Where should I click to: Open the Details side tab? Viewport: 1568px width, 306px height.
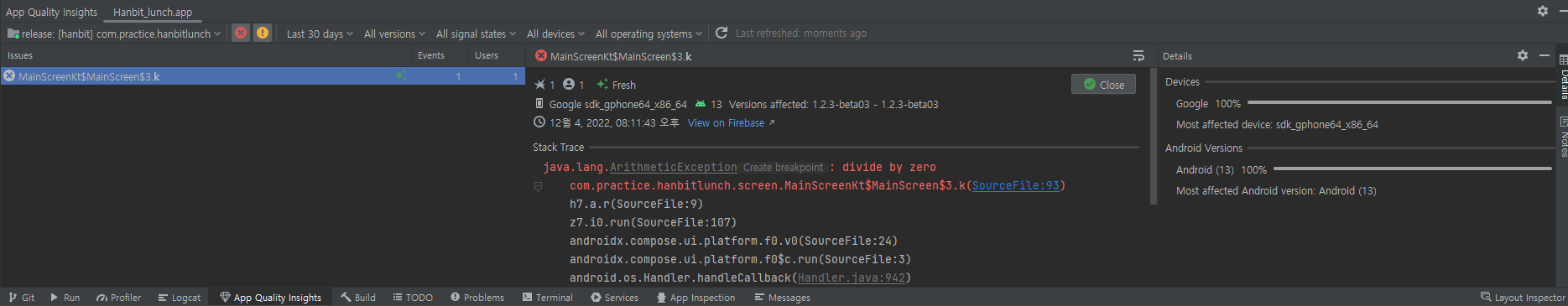click(1563, 77)
